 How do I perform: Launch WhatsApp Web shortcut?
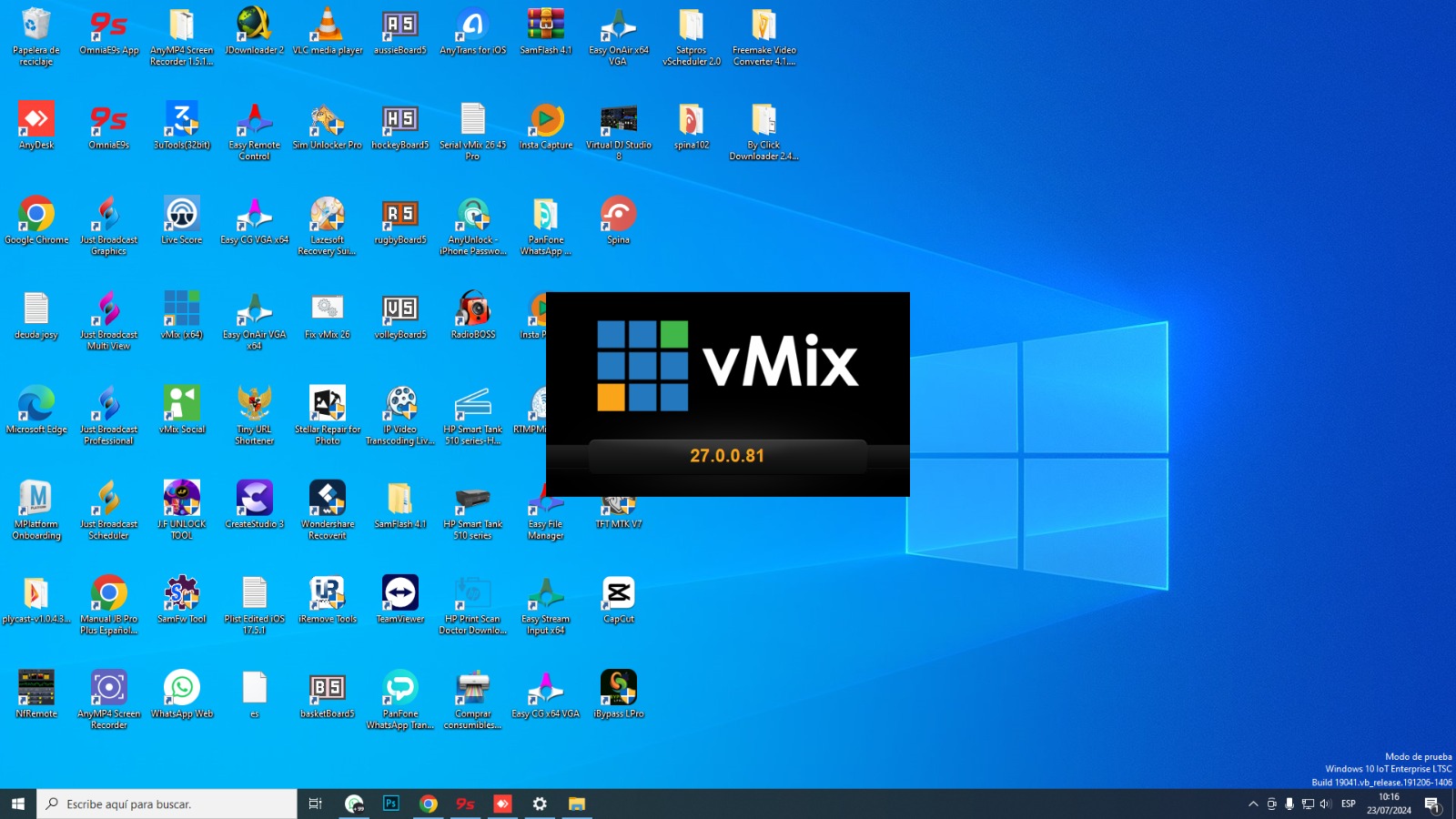point(182,693)
